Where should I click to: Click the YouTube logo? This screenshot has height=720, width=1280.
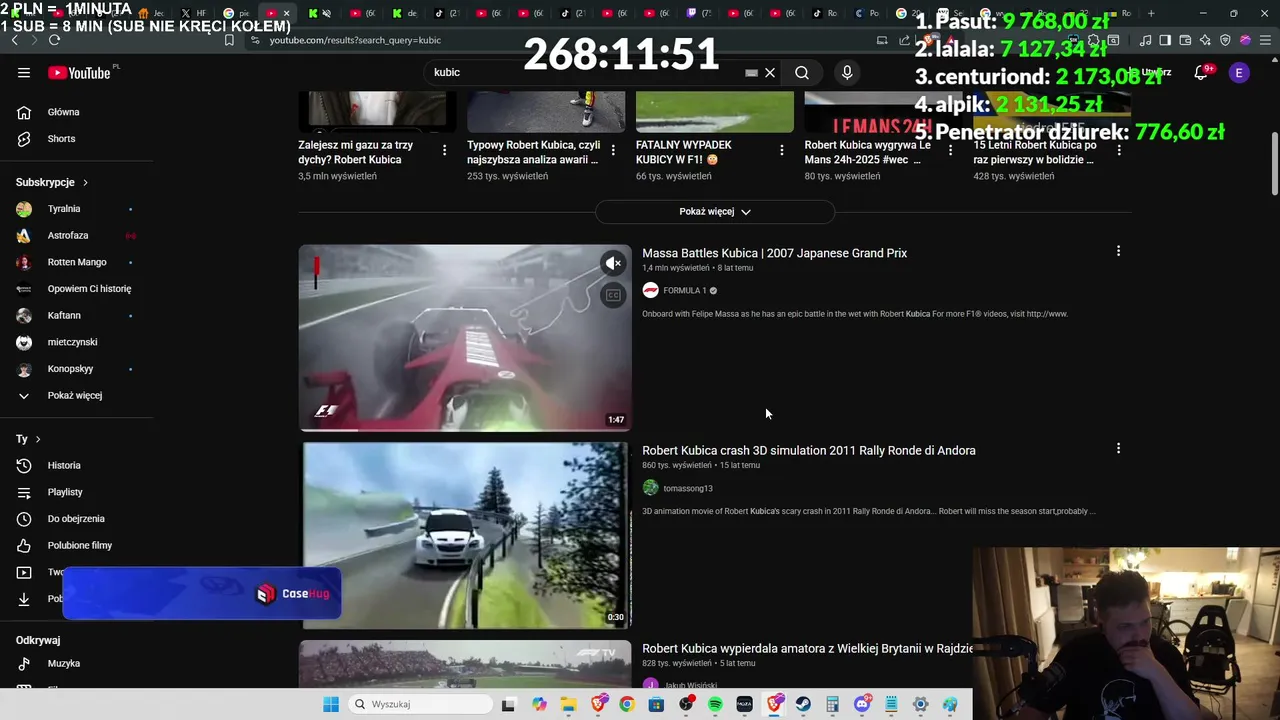tap(79, 72)
